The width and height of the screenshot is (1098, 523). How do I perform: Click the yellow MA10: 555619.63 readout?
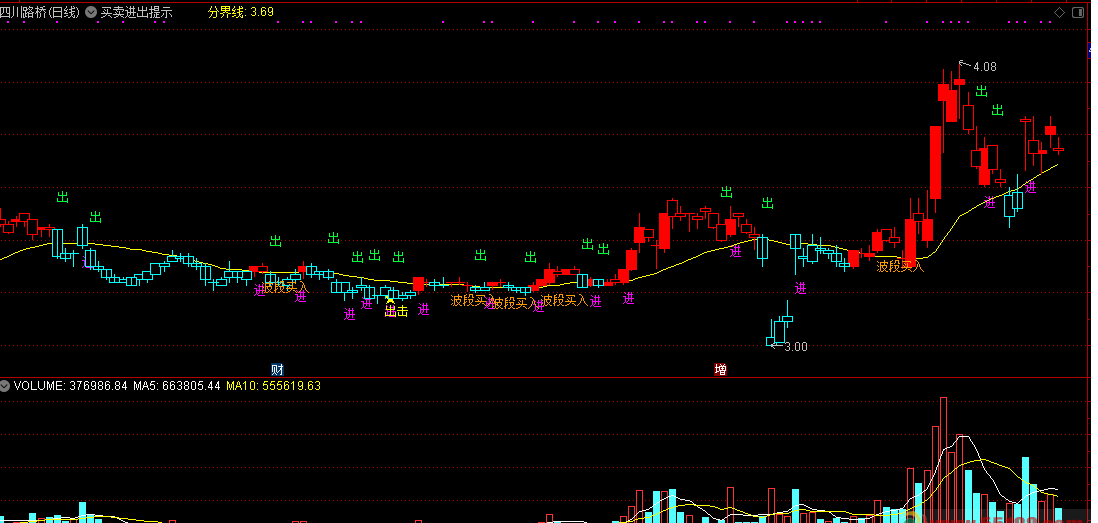274,386
